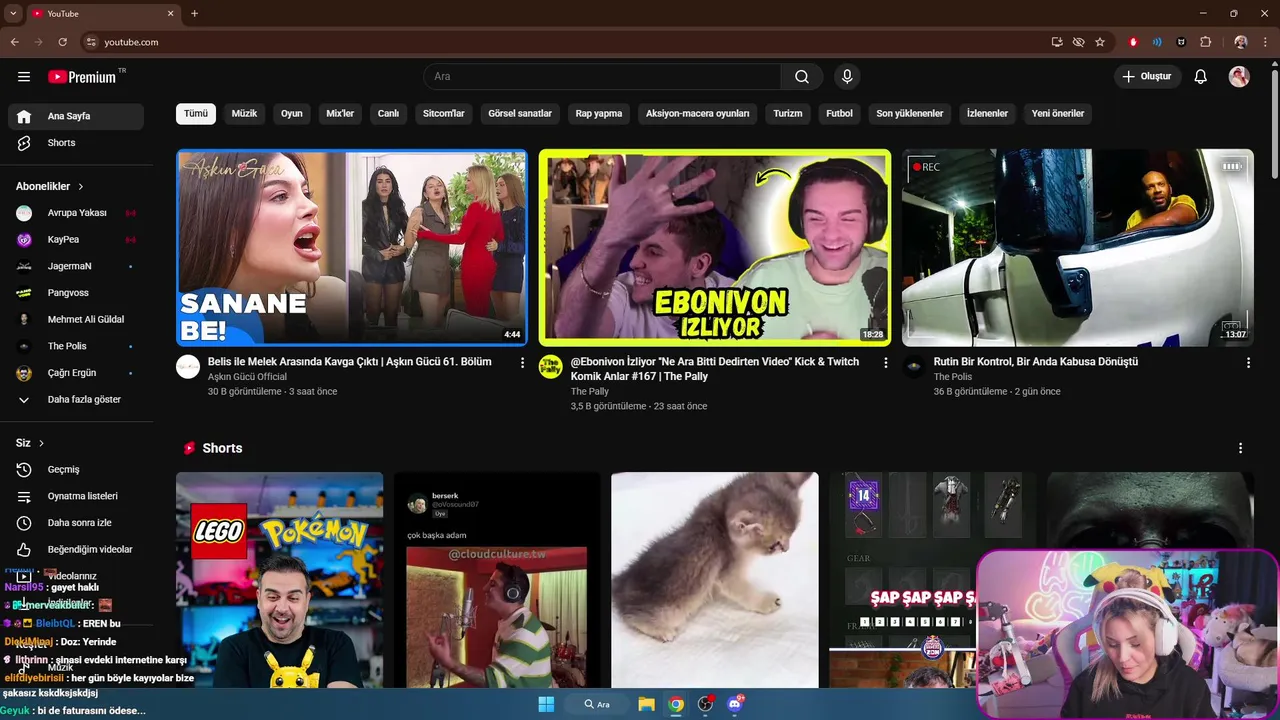Play the Ebonivon İzliyor thumbnail
This screenshot has width=1280, height=720.
tap(714, 247)
